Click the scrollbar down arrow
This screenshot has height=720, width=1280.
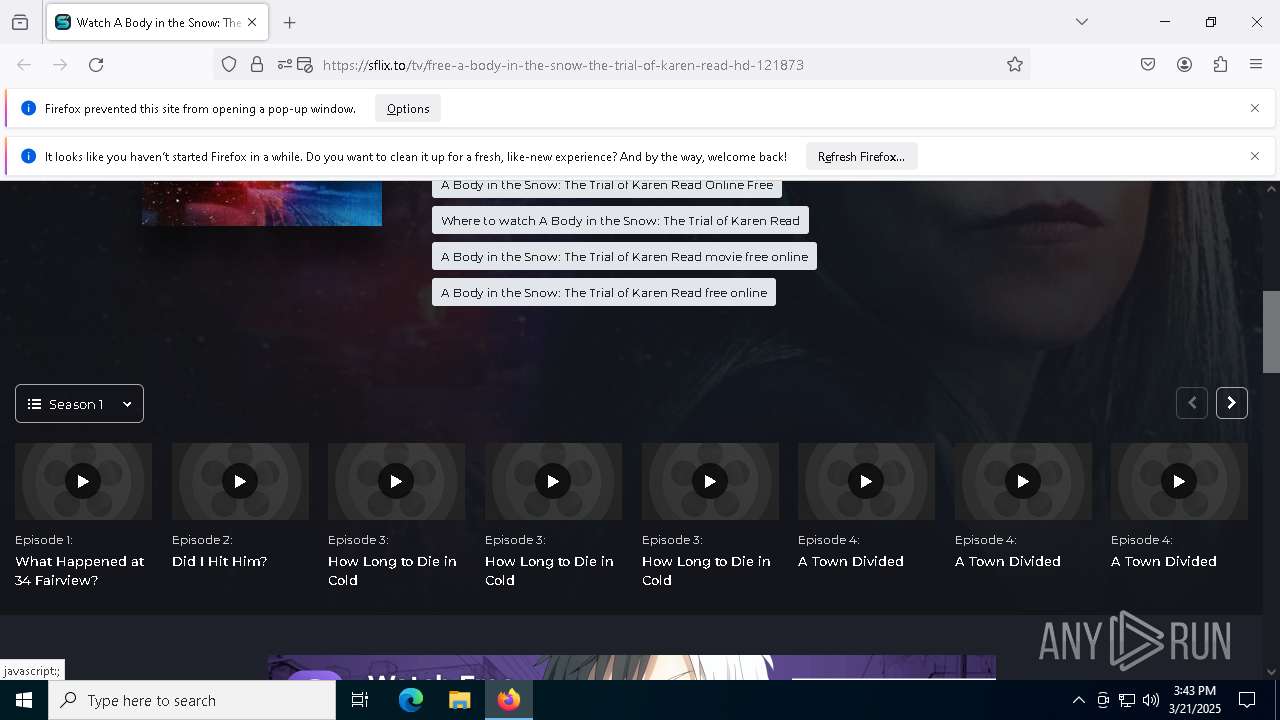[1271, 672]
